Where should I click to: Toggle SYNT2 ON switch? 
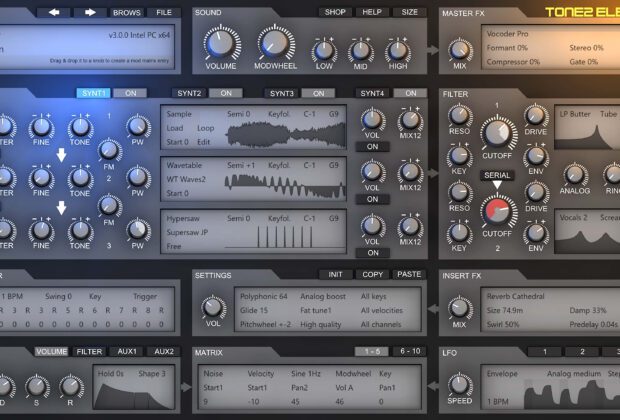(226, 93)
